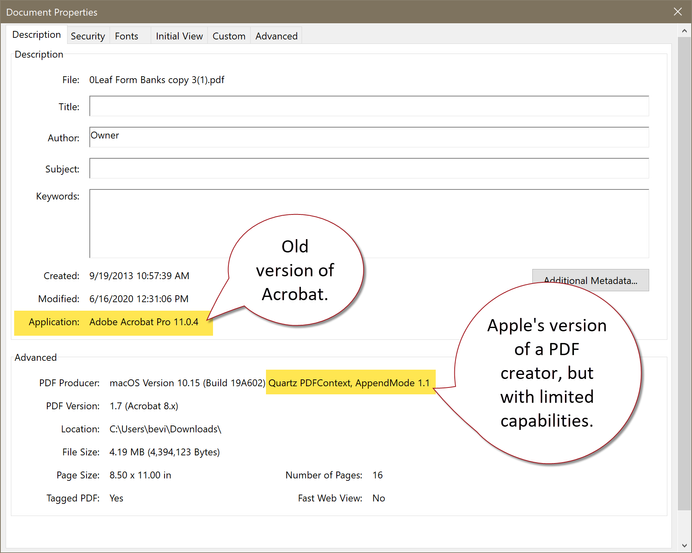Click the created date 9/19/2013 10:57:39 AM
This screenshot has height=553, width=692.
139,276
